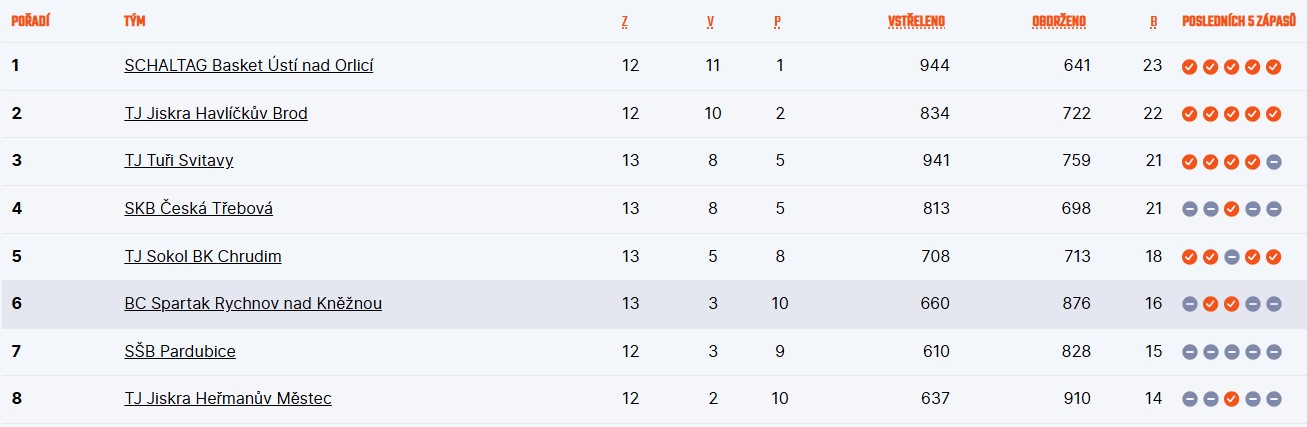Click the first win icon in SCHALTAG Basket's row
Screen dimensions: 1307x427
point(1189,67)
